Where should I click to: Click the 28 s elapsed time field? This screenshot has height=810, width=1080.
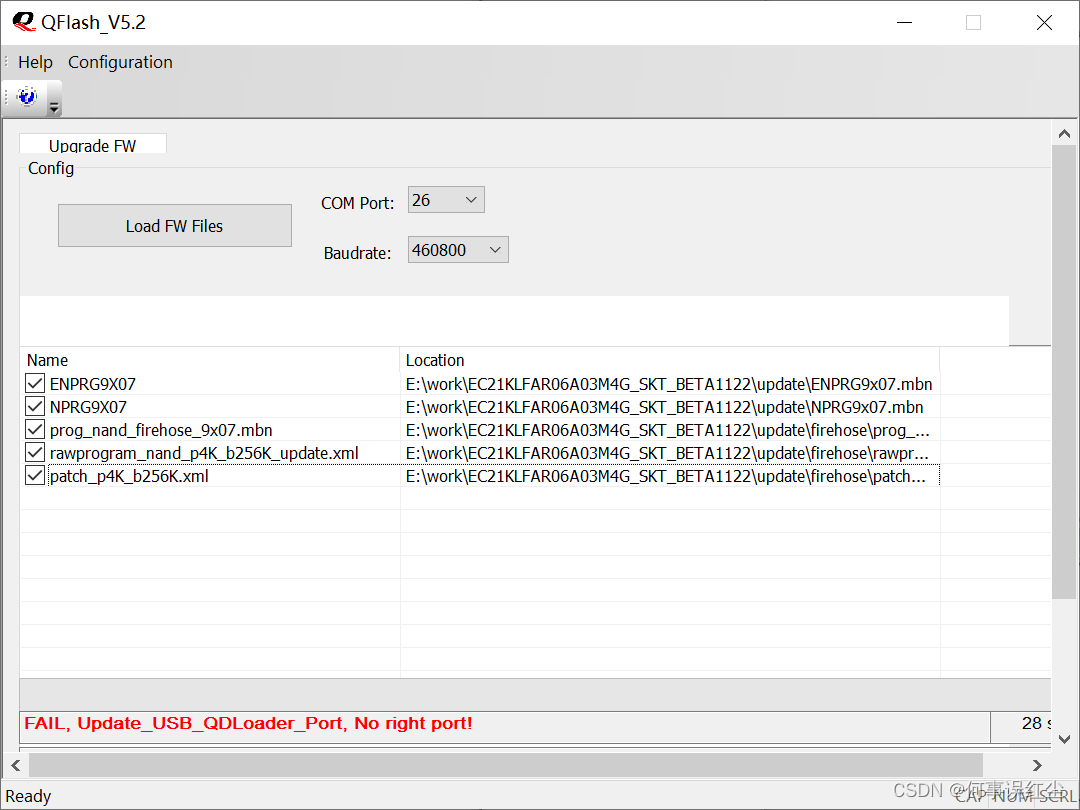(x=1021, y=727)
